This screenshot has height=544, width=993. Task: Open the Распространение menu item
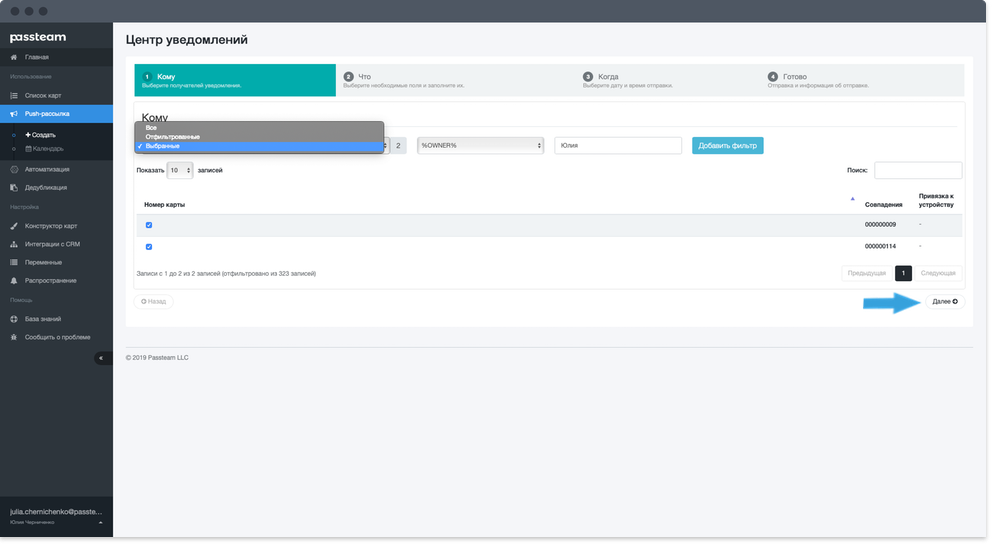click(56, 281)
